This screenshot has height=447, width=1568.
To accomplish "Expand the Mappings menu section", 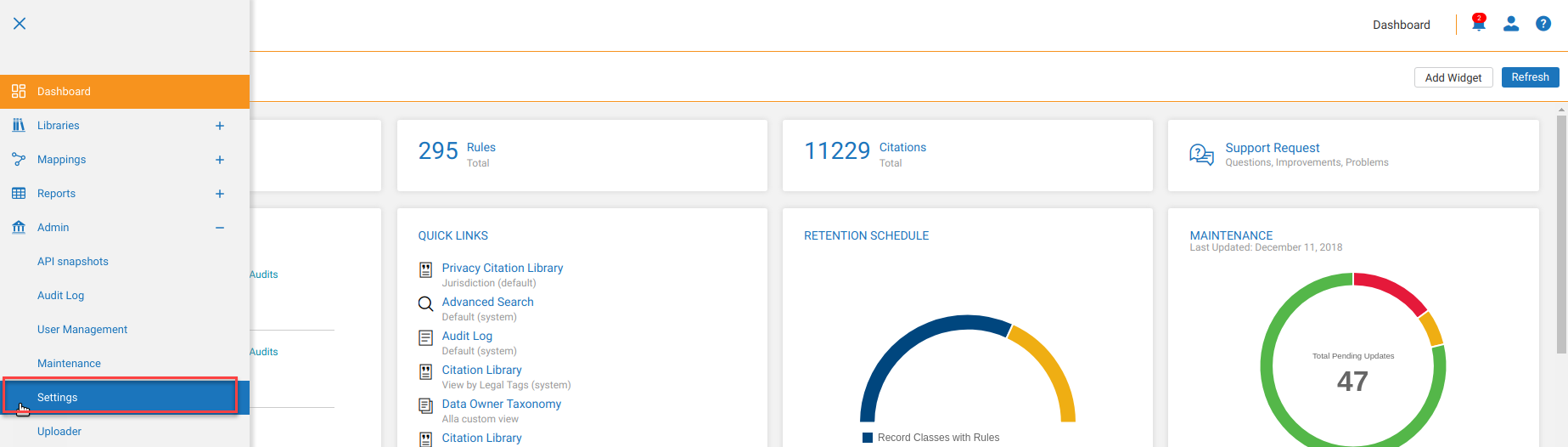I will [x=220, y=160].
